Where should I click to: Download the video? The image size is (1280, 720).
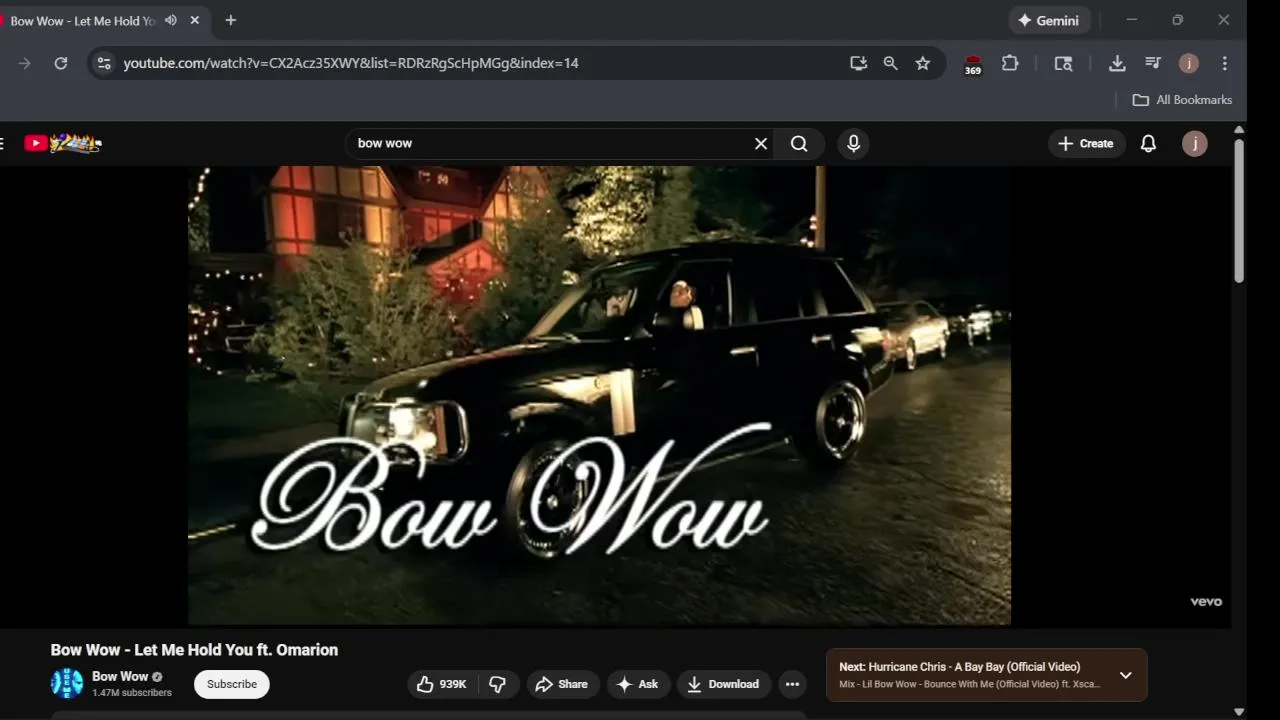tap(723, 684)
